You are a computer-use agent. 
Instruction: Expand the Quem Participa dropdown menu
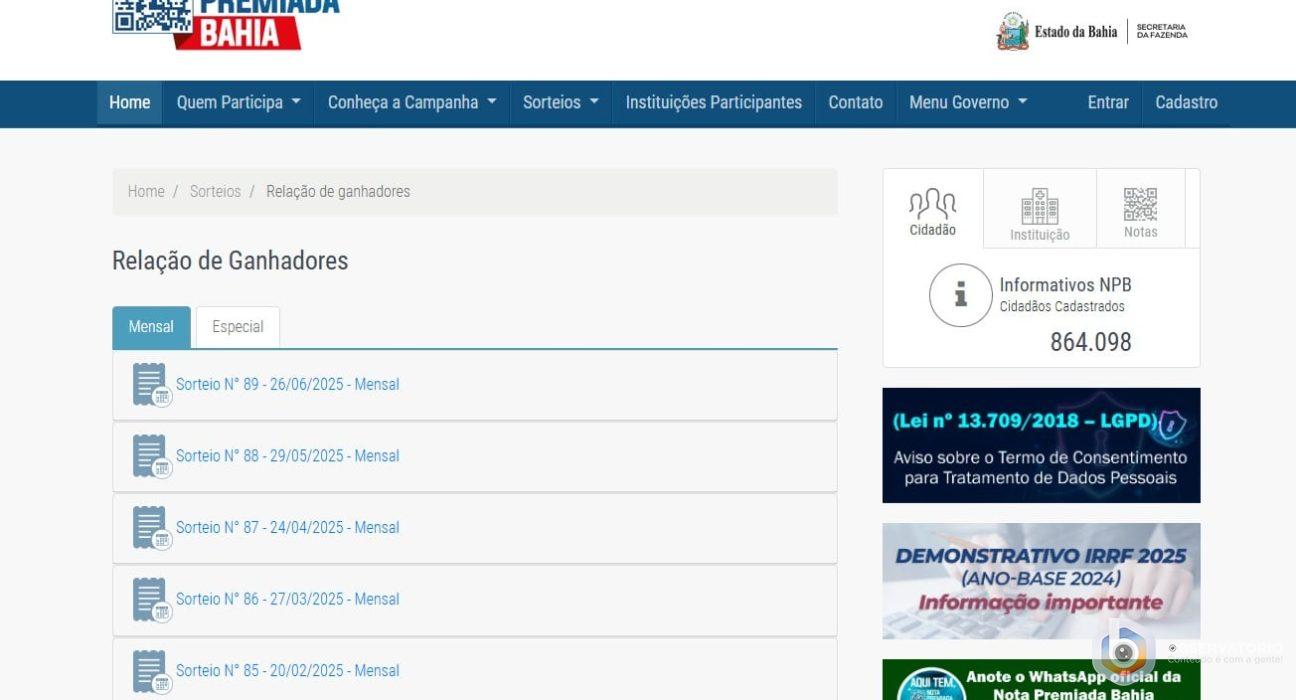click(238, 102)
